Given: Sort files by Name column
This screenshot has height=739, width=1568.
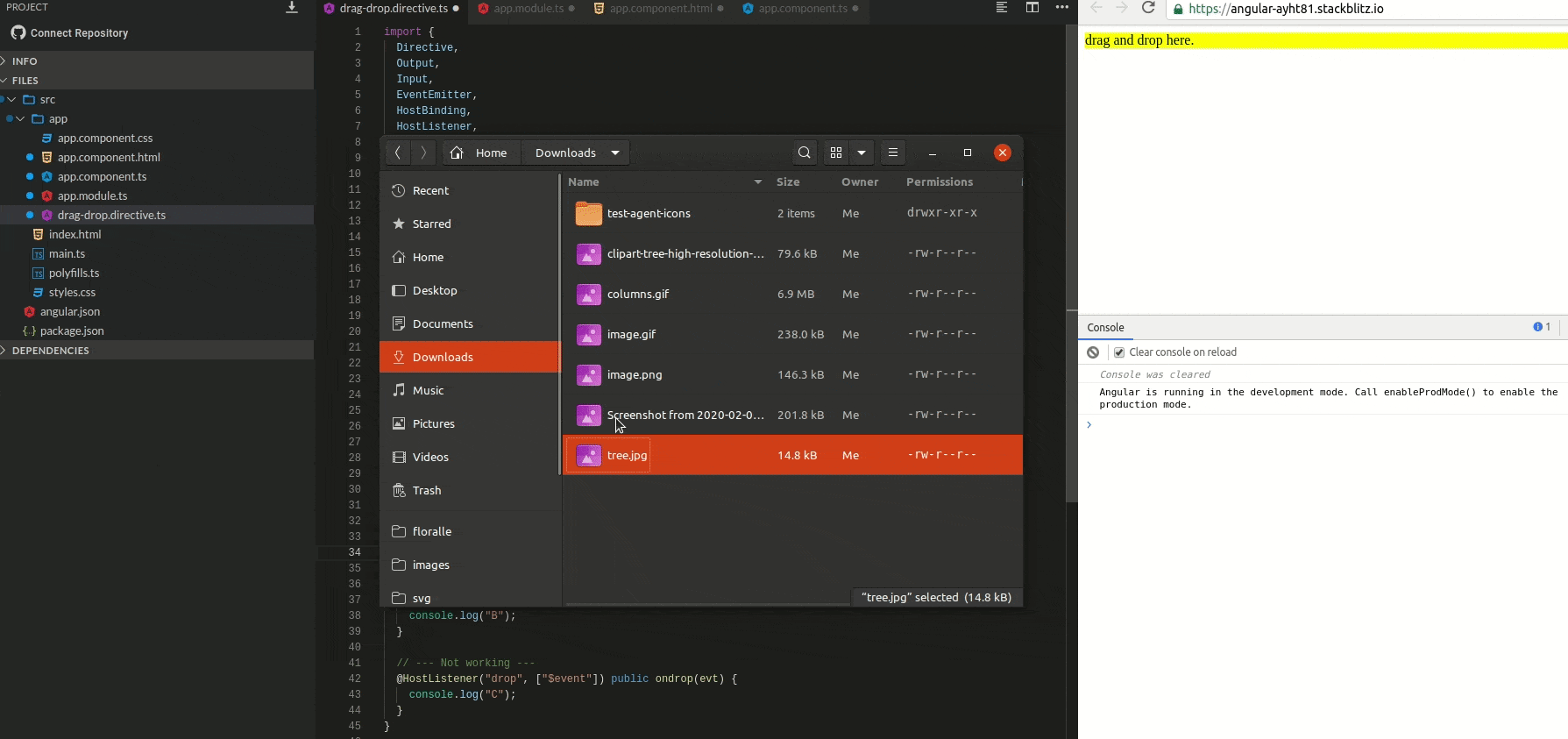Looking at the screenshot, I should pos(665,182).
